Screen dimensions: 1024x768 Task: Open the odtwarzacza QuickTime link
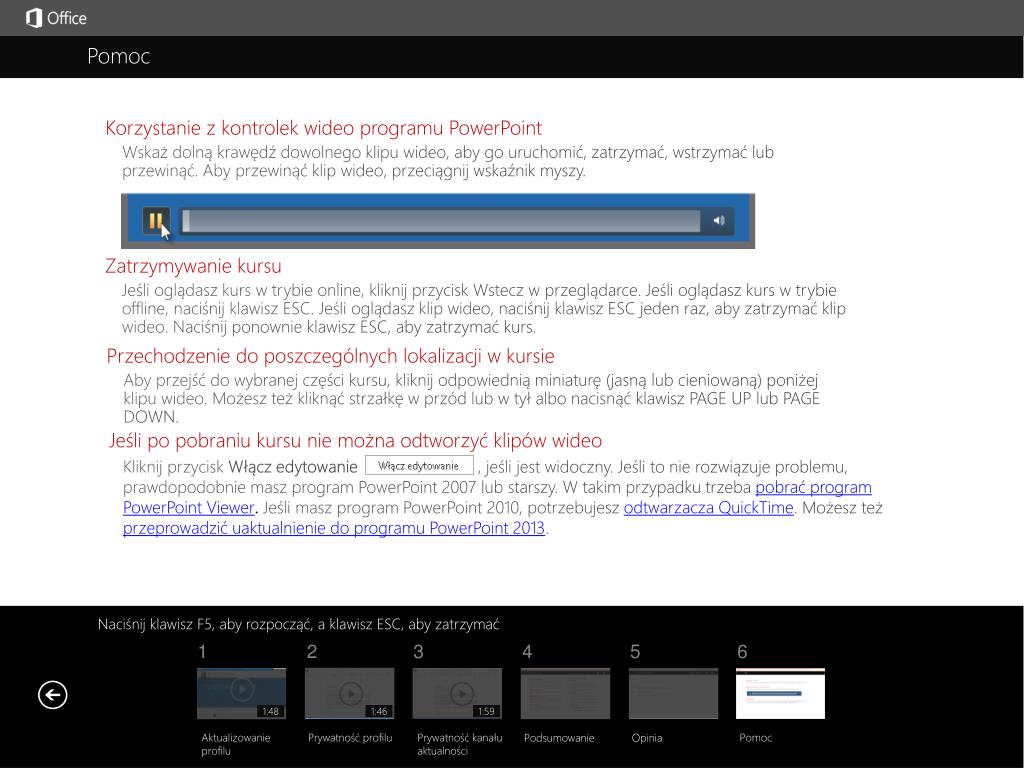tap(708, 507)
